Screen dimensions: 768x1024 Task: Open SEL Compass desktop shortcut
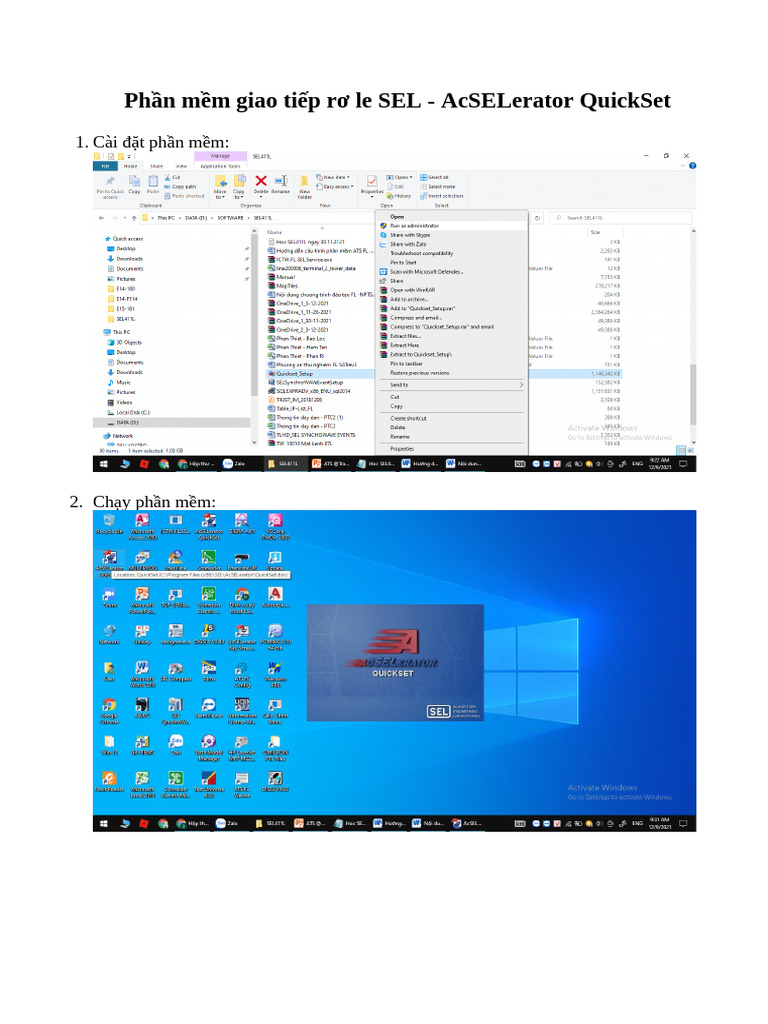(176, 671)
